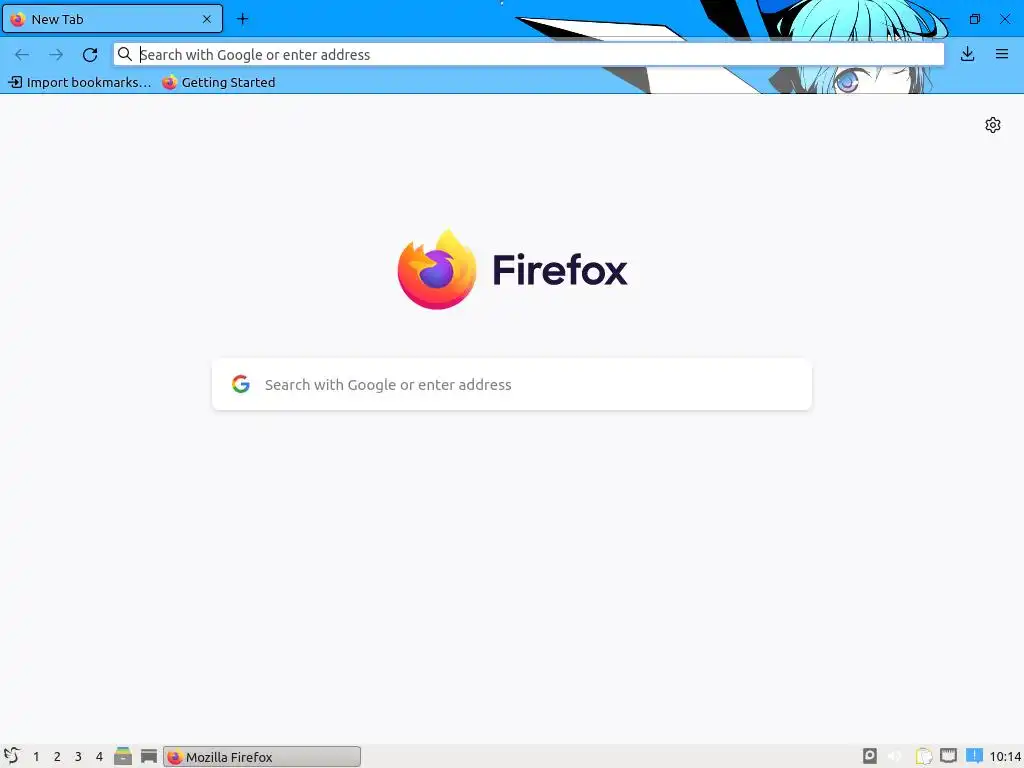Screen dimensions: 1024x768
Task: Open the screenshot tray icon
Action: (870, 756)
